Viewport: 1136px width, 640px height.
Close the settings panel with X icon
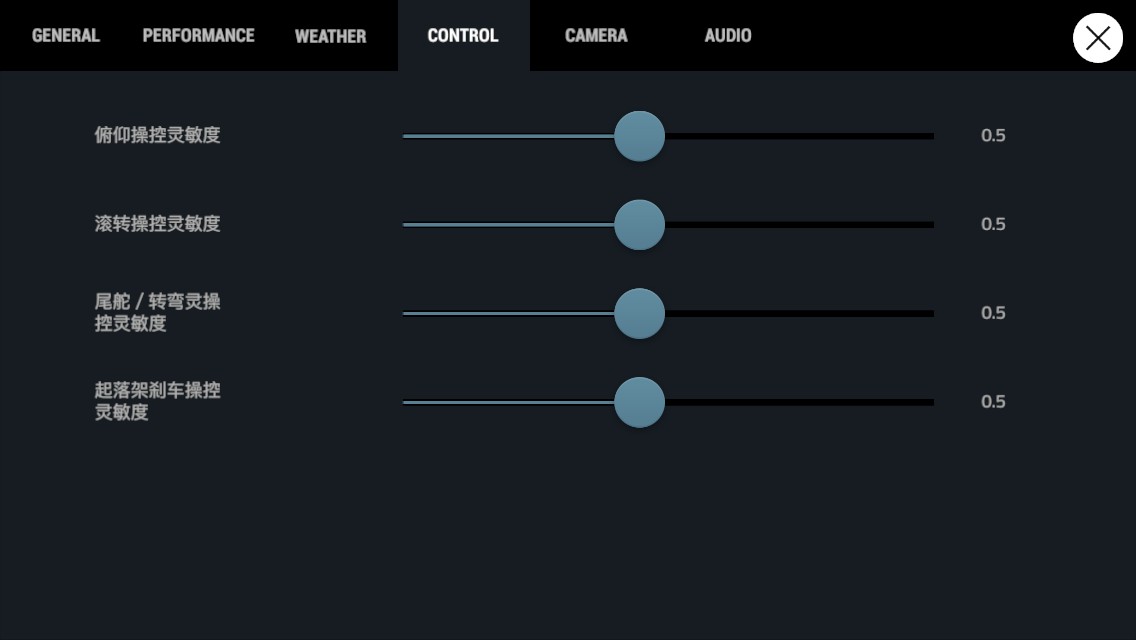pos(1098,38)
